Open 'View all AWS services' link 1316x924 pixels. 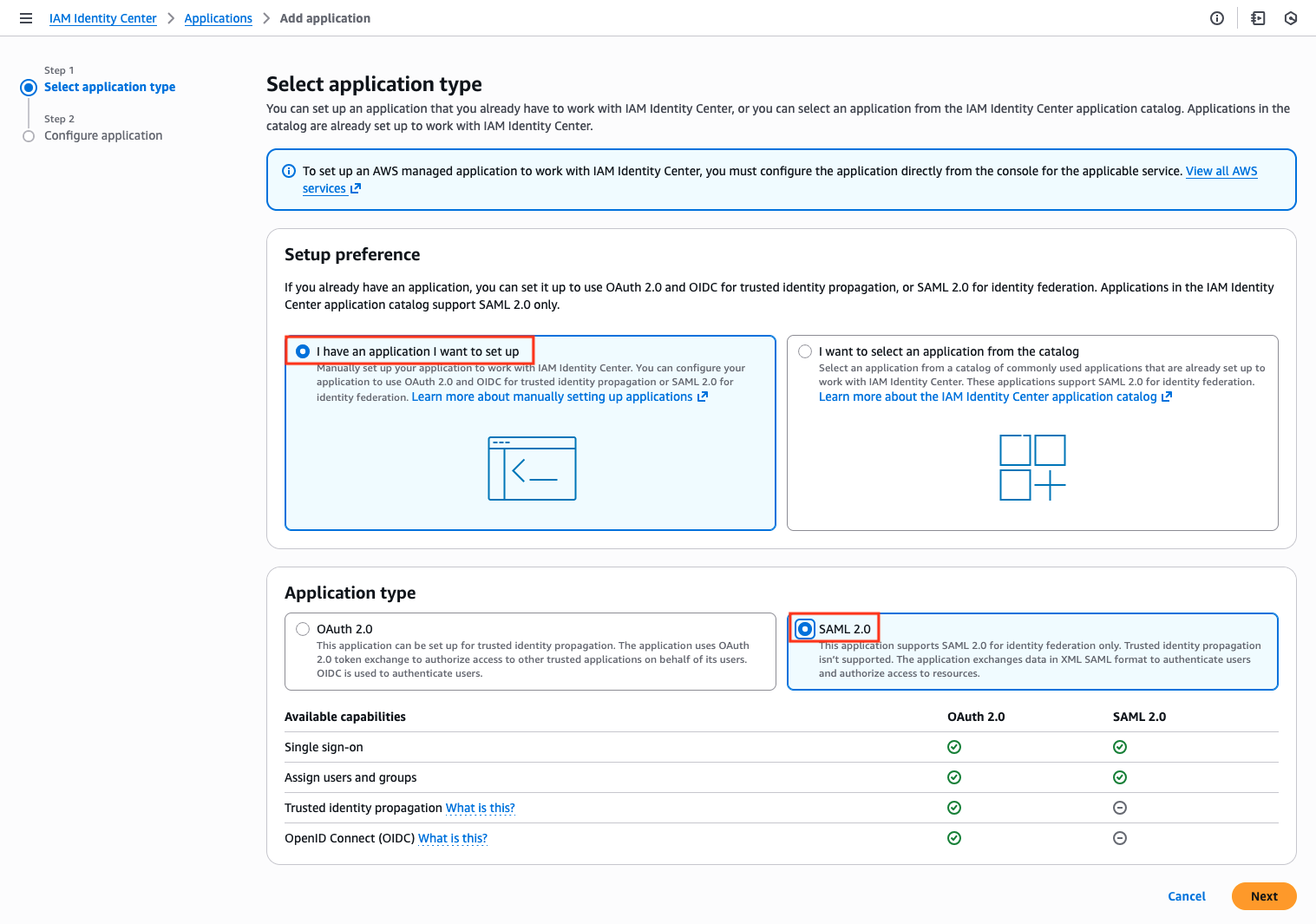point(1221,171)
